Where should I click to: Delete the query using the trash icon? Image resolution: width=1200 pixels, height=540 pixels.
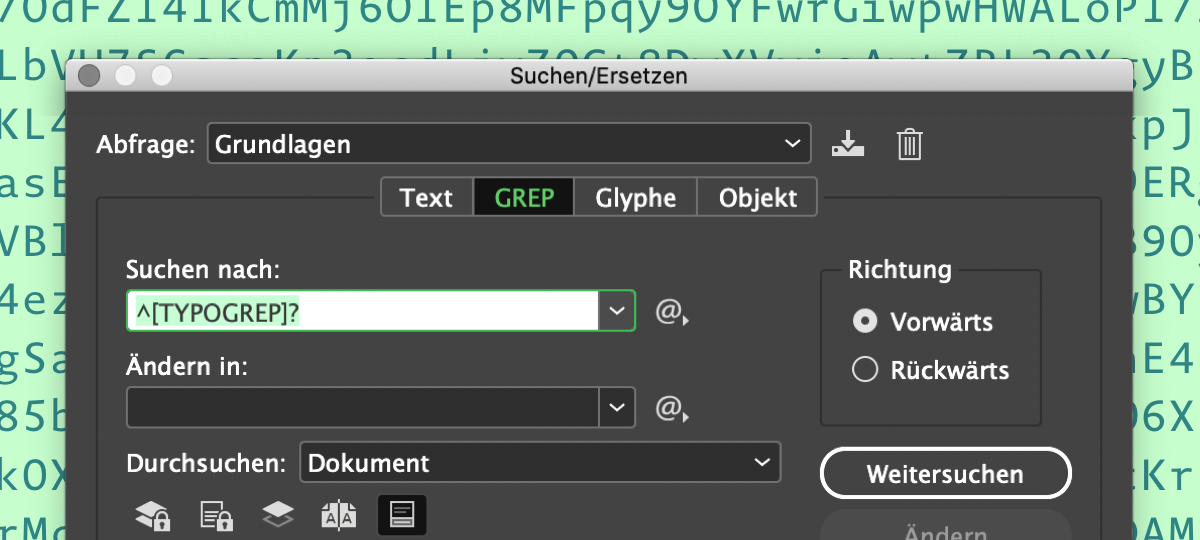pyautogui.click(x=908, y=145)
